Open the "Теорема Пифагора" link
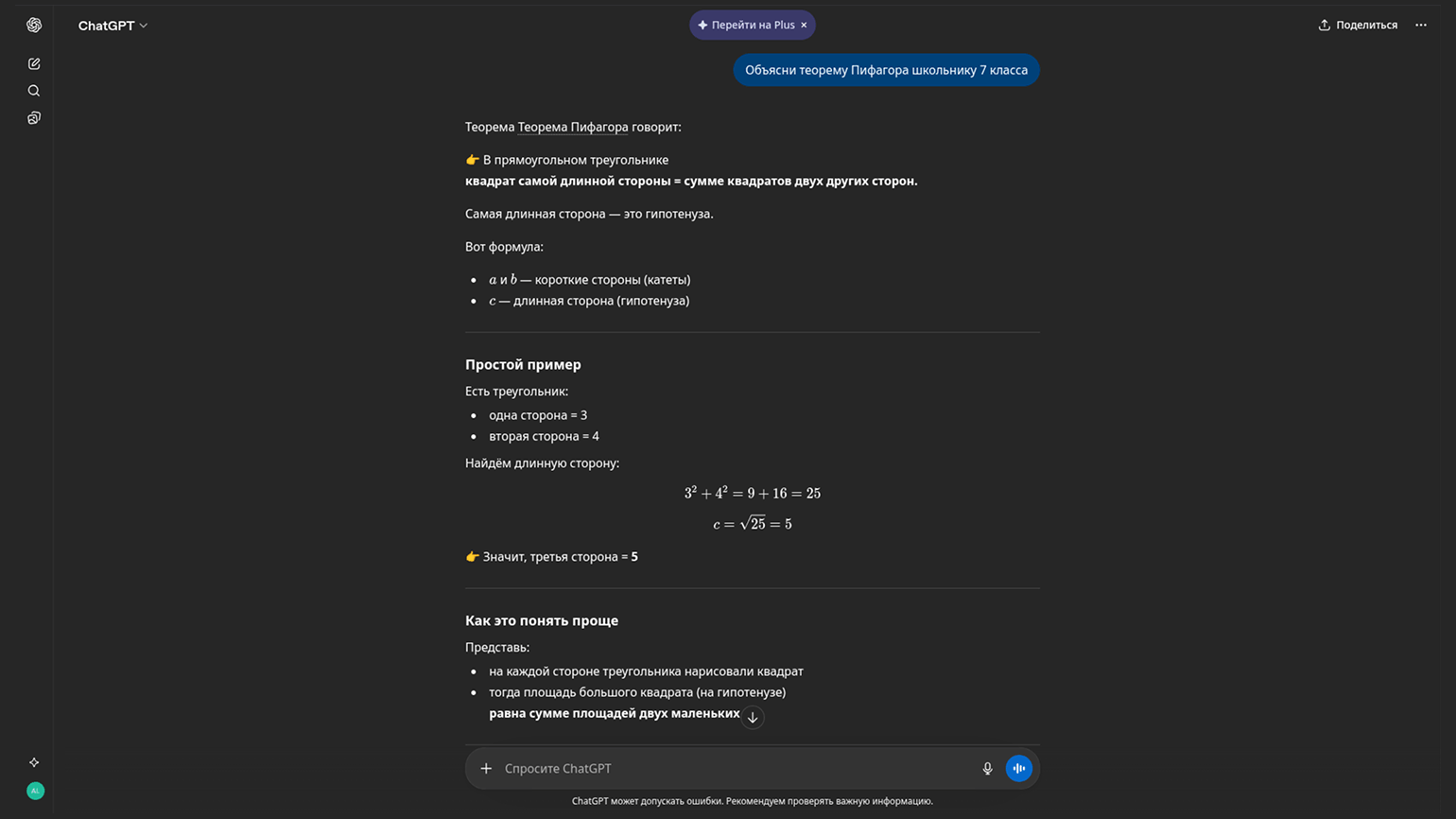The height and width of the screenshot is (819, 1456). tap(572, 127)
